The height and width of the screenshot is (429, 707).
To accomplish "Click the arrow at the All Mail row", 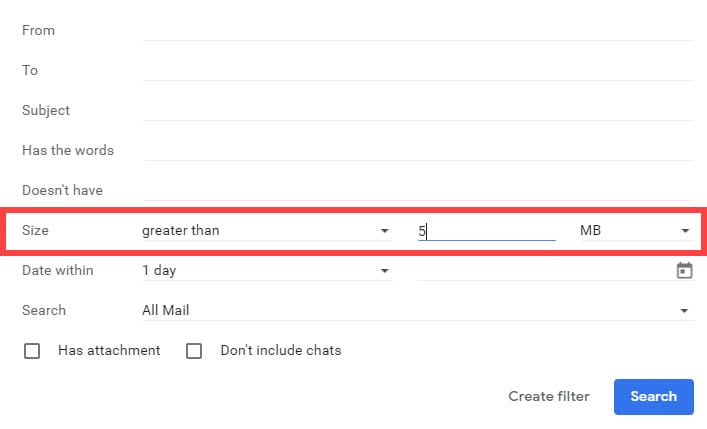I will 684,311.
